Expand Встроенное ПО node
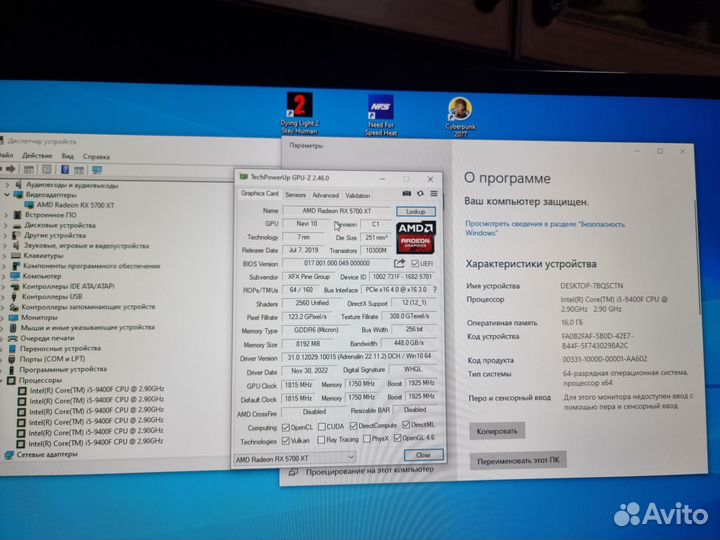Viewport: 720px width, 540px height. (6, 215)
